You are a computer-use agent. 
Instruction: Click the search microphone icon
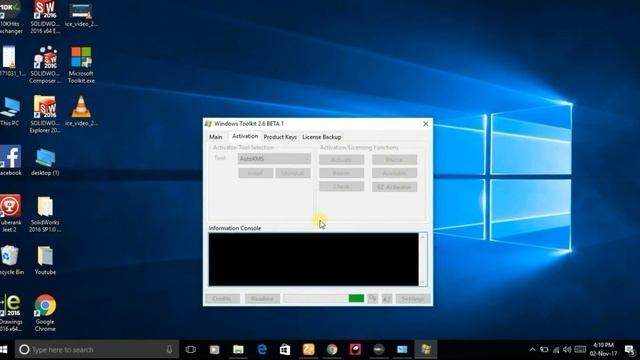point(169,349)
